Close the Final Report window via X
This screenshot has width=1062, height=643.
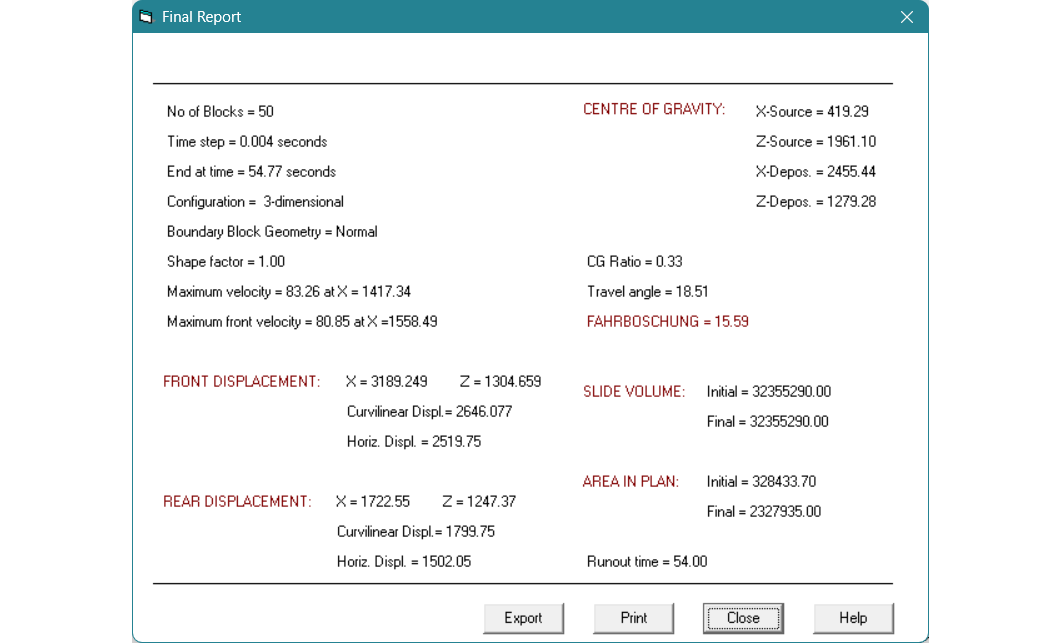pos(907,17)
